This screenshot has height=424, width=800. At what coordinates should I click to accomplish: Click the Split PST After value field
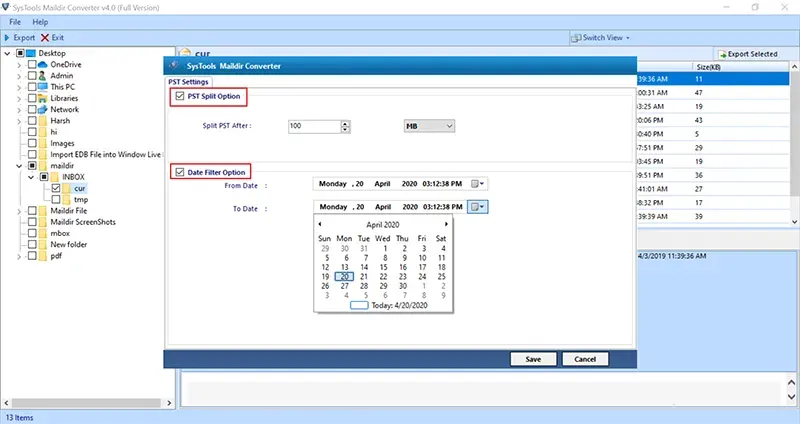pyautogui.click(x=315, y=126)
